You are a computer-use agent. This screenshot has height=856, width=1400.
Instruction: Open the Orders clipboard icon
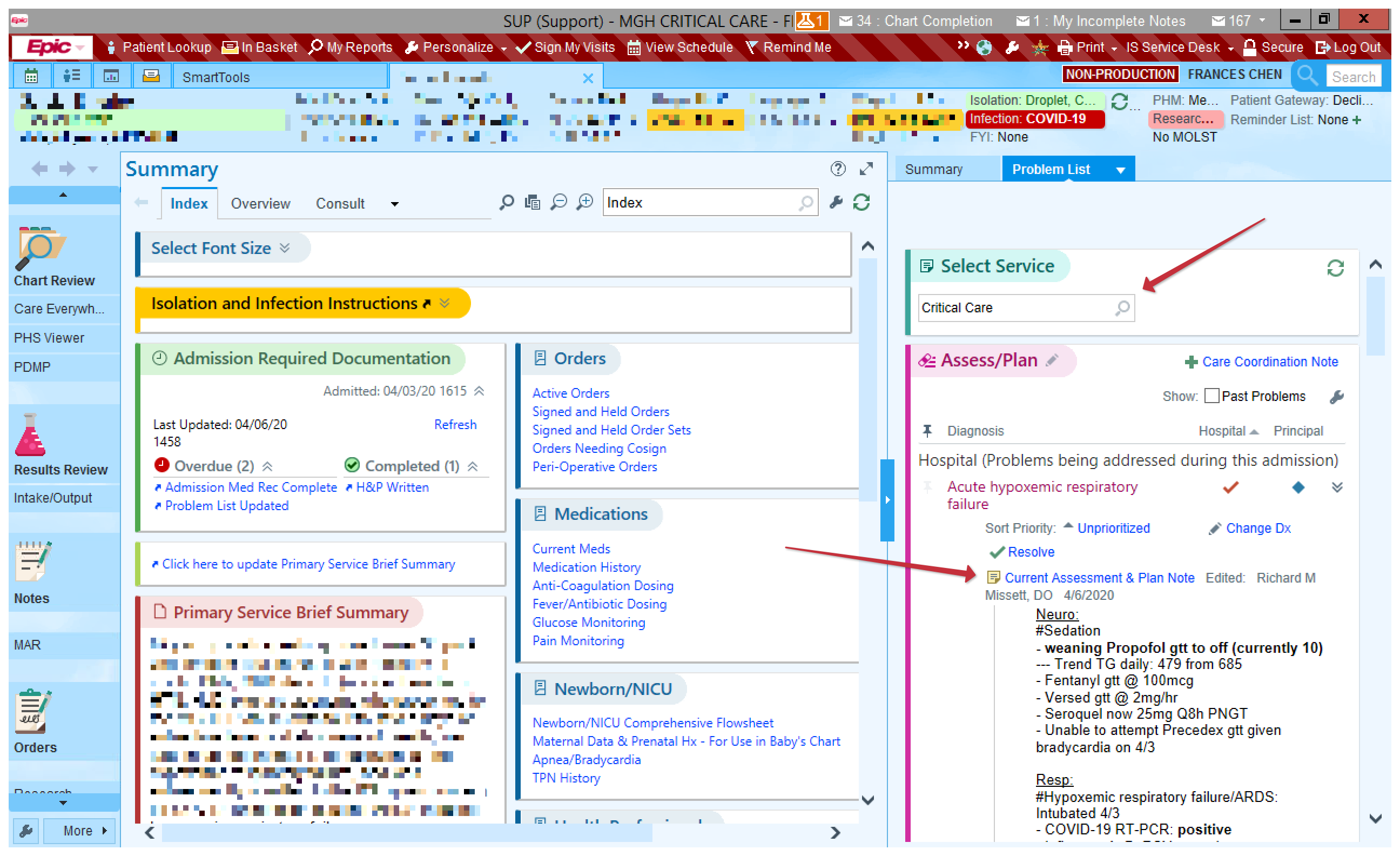click(x=32, y=712)
